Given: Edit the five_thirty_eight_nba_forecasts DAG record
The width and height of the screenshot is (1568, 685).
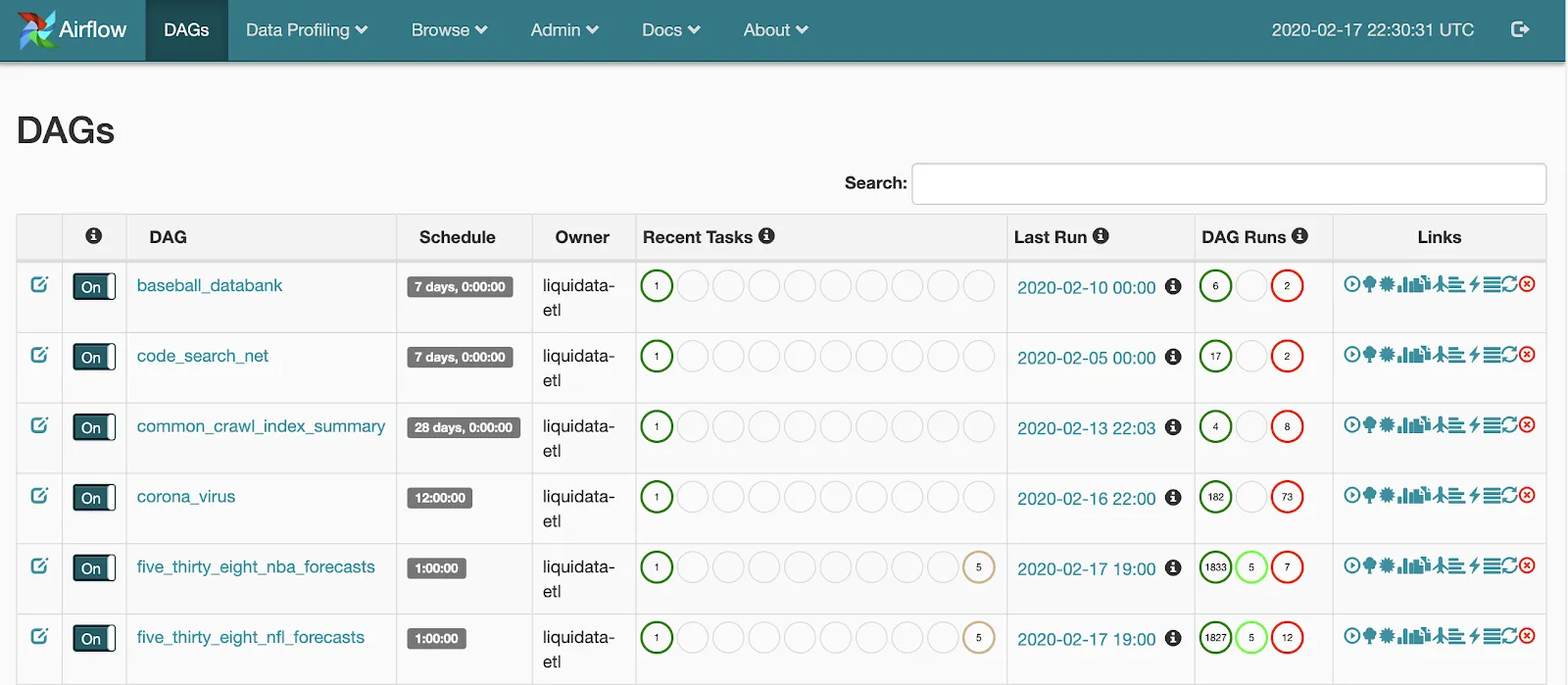Looking at the screenshot, I should (x=39, y=565).
